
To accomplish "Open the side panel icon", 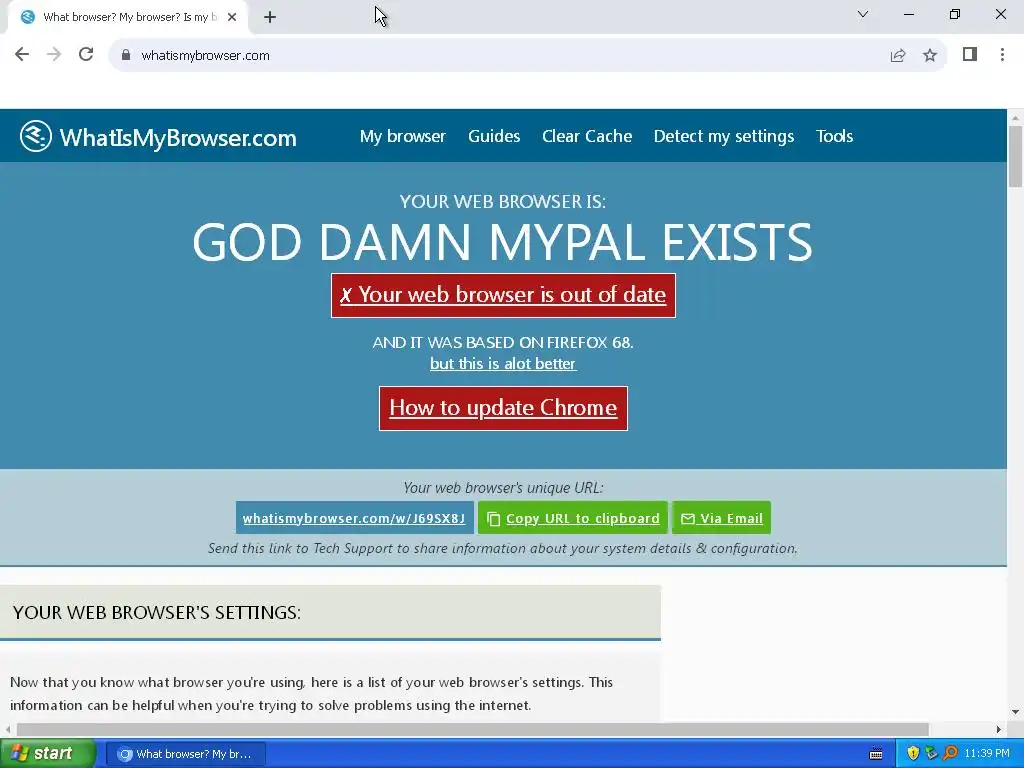I will (970, 54).
